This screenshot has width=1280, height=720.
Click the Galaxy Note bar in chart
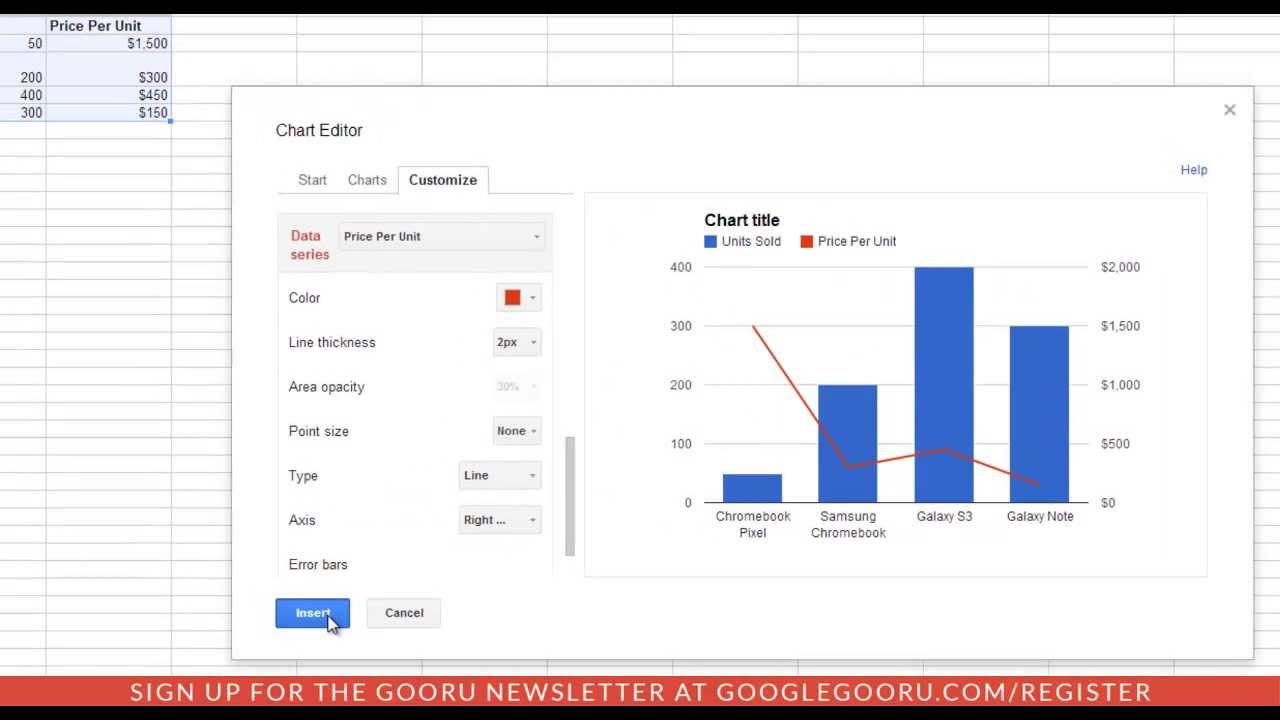tap(1039, 414)
